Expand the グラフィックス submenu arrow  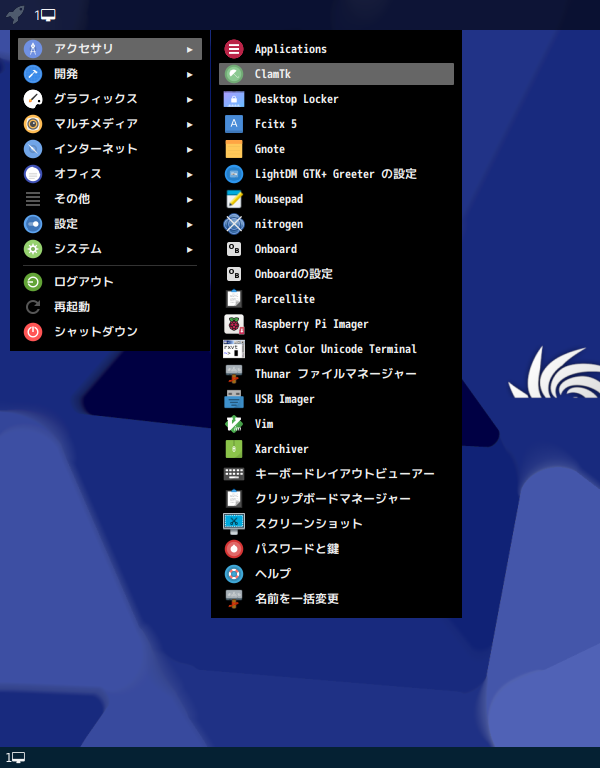coord(190,99)
